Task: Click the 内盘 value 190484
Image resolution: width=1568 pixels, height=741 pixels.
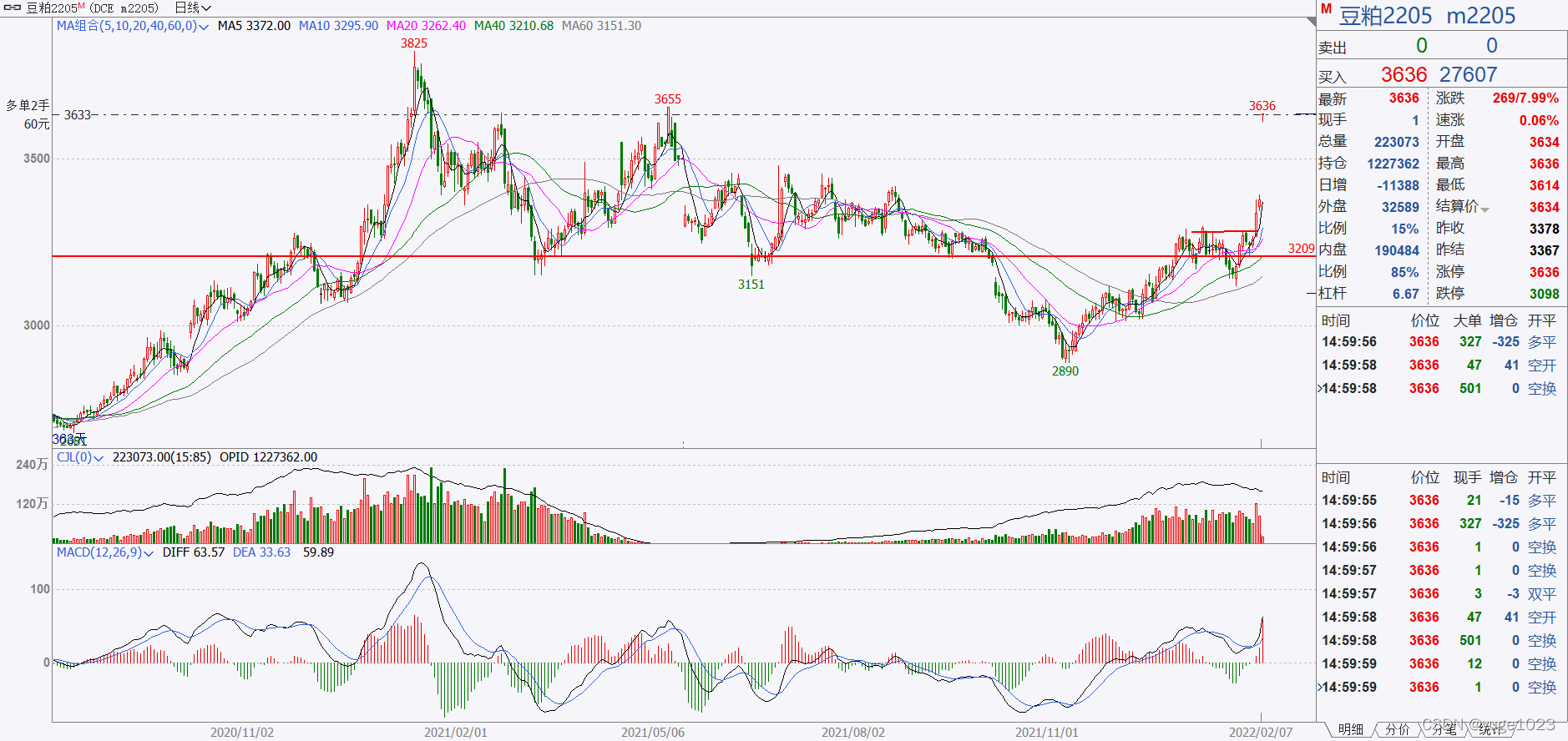Action: (1397, 250)
